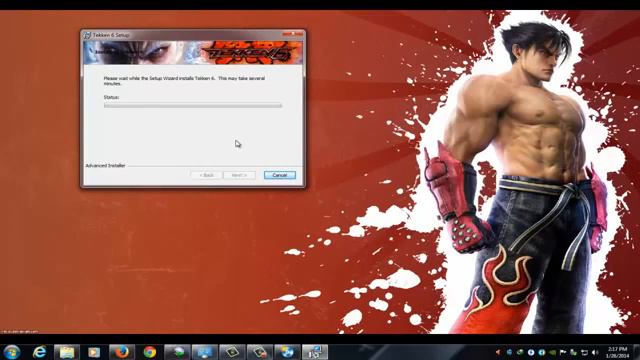Viewport: 640px width, 360px height.
Task: Cancel the Tekken 6 installation
Action: pyautogui.click(x=280, y=175)
